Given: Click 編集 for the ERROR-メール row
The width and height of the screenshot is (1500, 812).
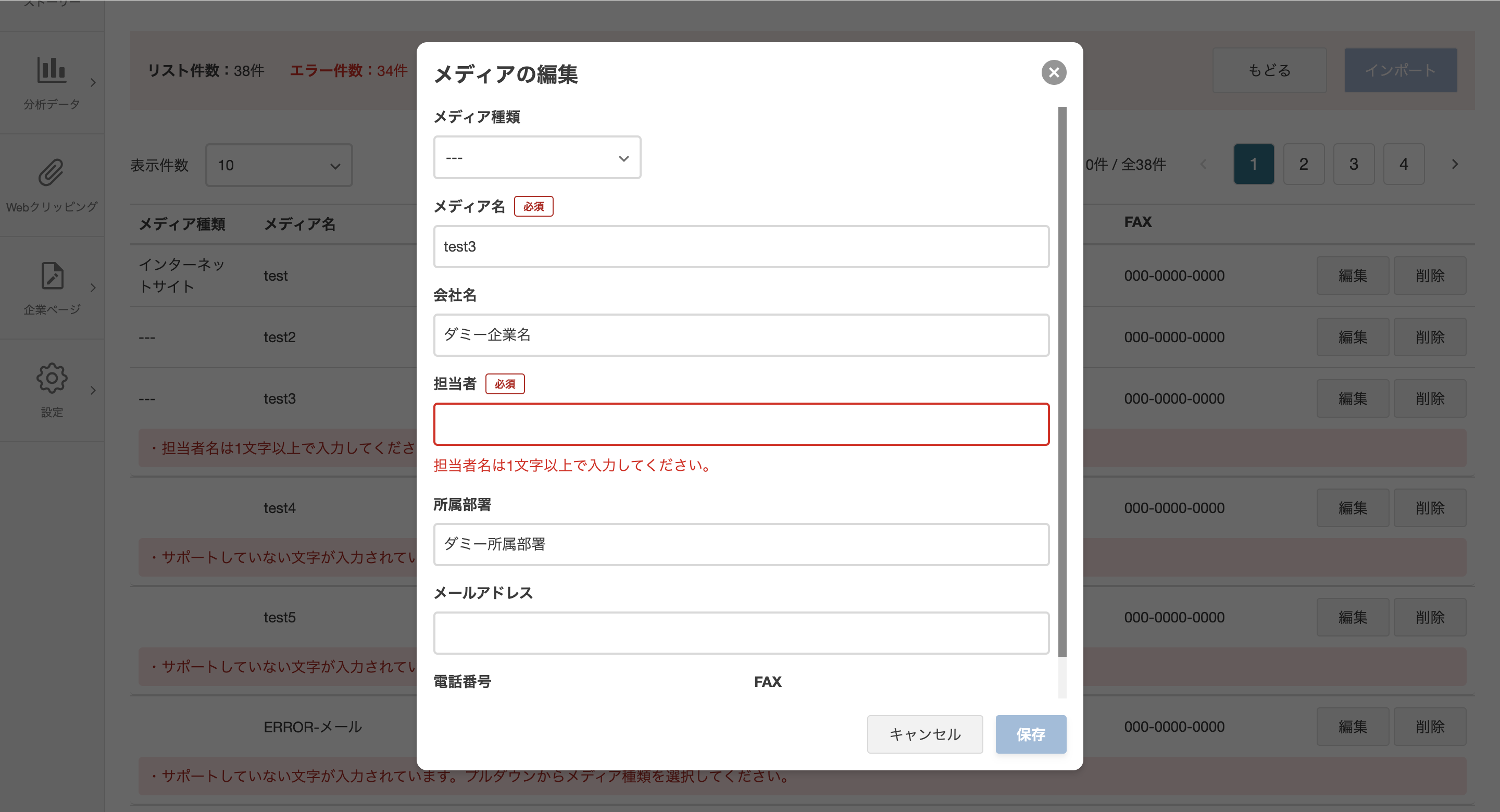Looking at the screenshot, I should click(x=1353, y=727).
